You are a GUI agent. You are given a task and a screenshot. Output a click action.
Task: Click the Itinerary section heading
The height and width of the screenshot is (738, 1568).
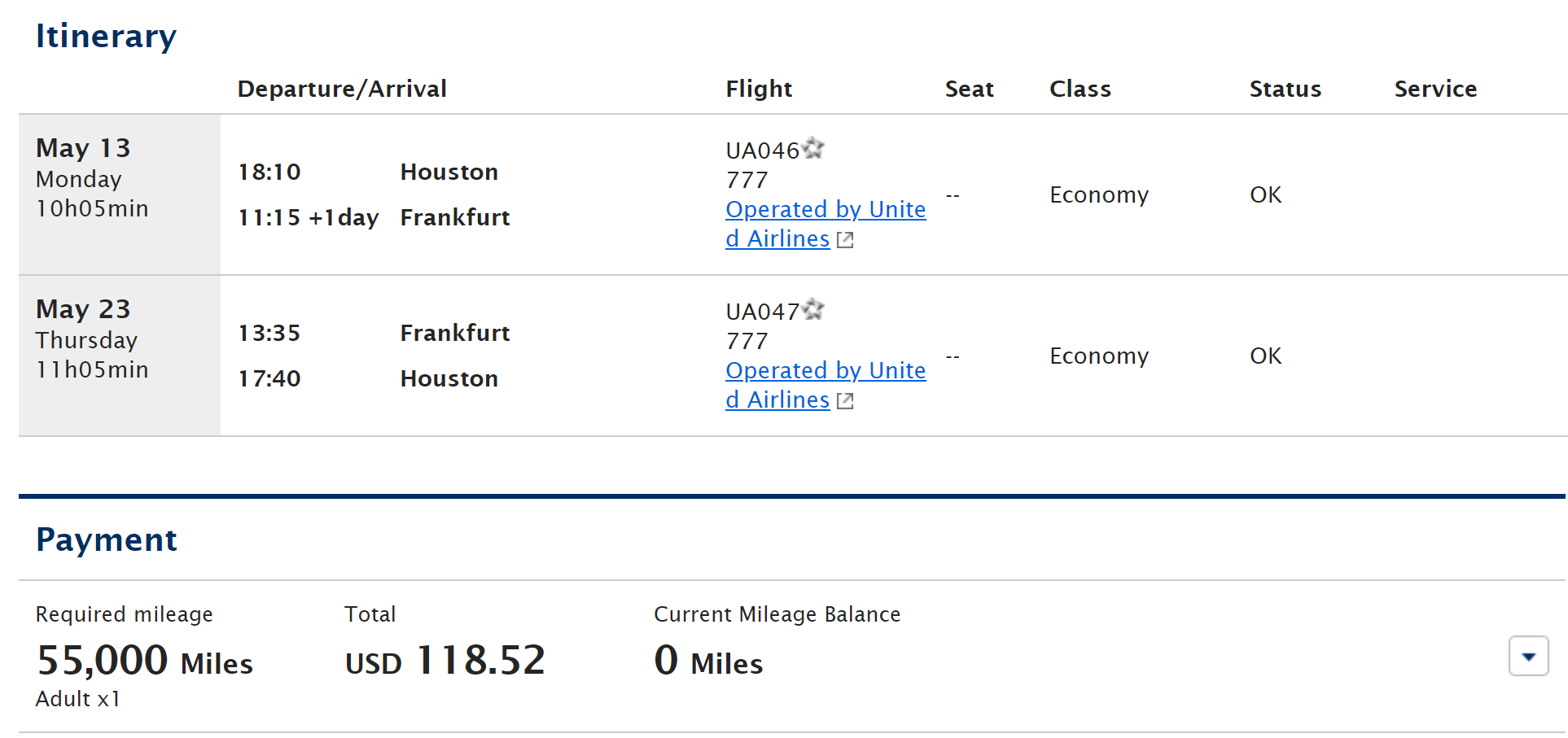[106, 36]
